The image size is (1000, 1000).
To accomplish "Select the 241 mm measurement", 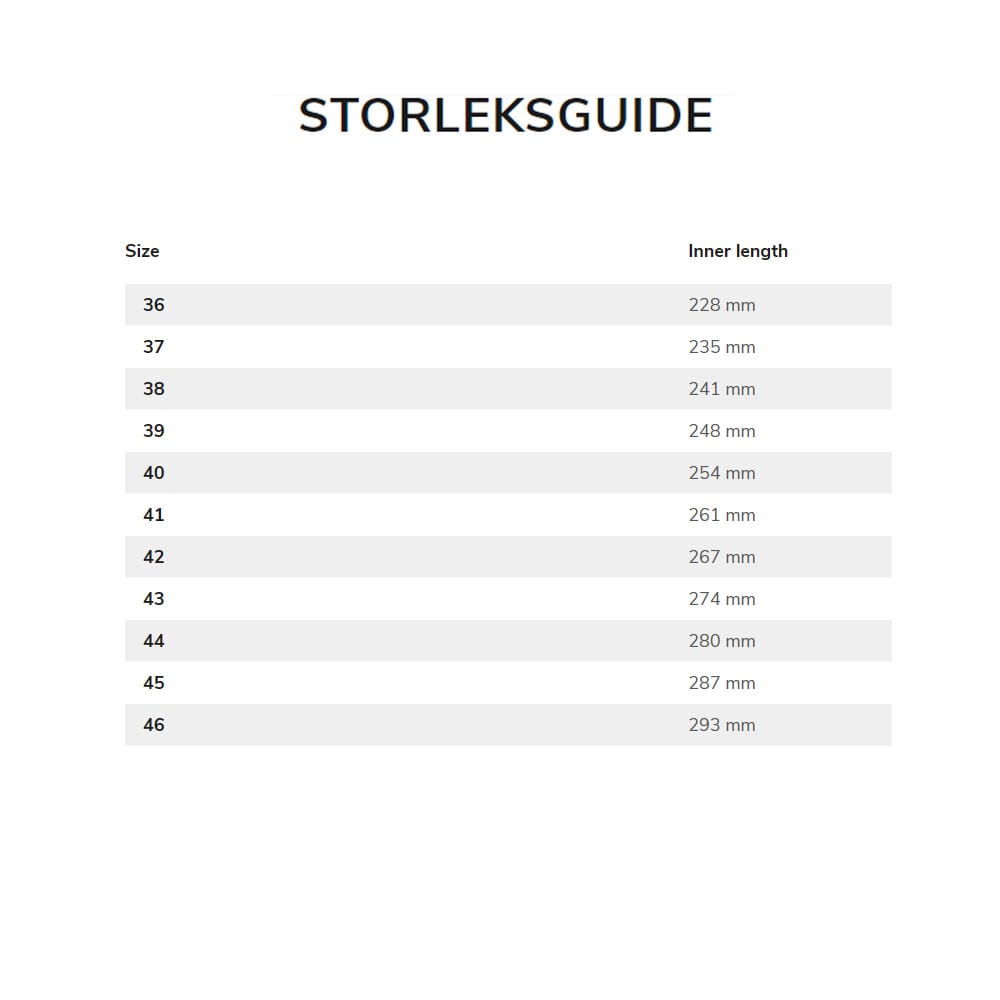I will (x=721, y=389).
